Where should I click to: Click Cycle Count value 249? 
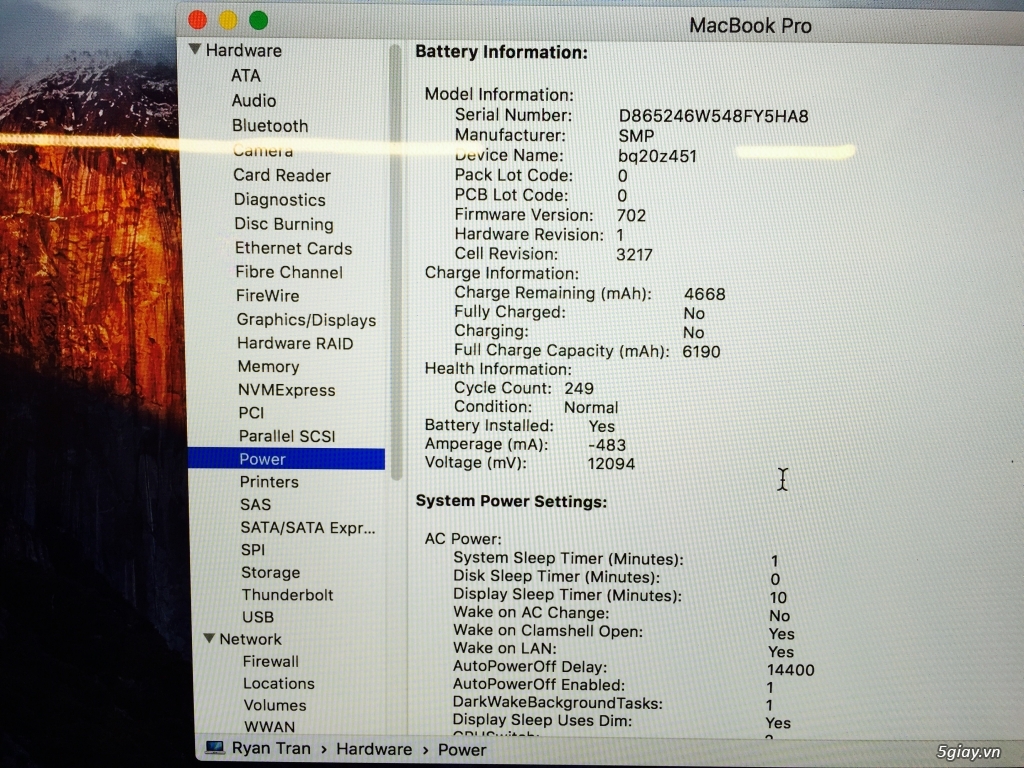579,389
